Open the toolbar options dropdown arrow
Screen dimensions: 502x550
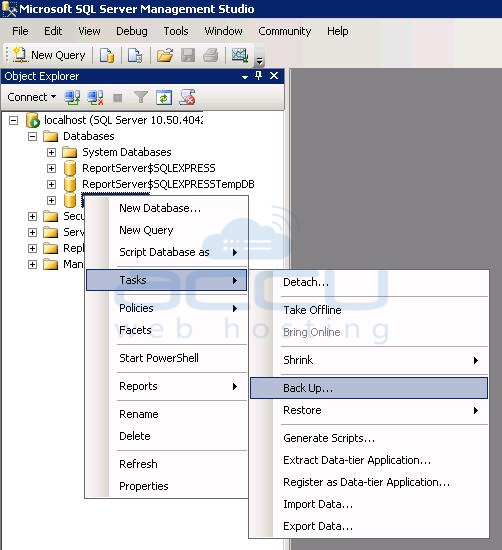[x=260, y=61]
